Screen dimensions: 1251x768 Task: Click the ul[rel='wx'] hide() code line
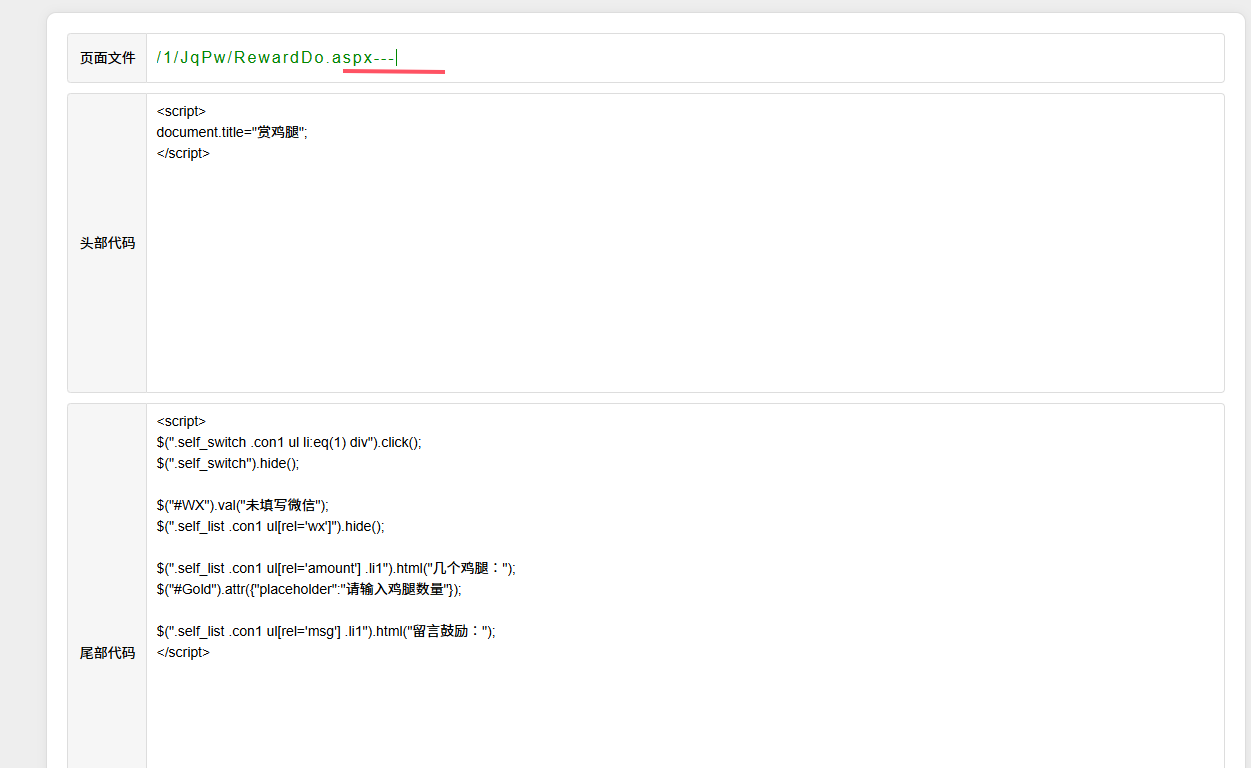click(x=270, y=526)
